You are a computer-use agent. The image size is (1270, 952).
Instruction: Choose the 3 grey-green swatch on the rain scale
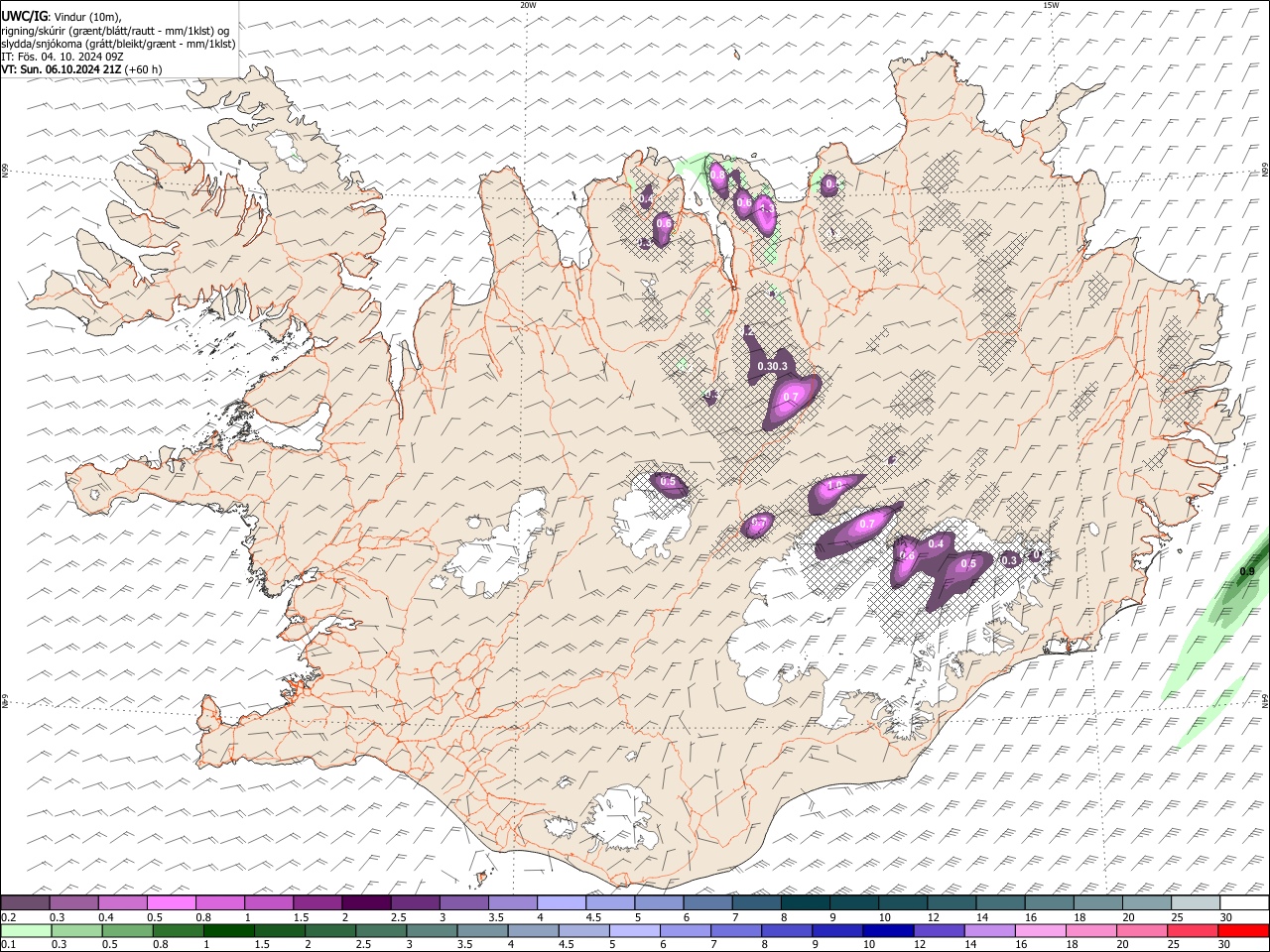(x=432, y=930)
